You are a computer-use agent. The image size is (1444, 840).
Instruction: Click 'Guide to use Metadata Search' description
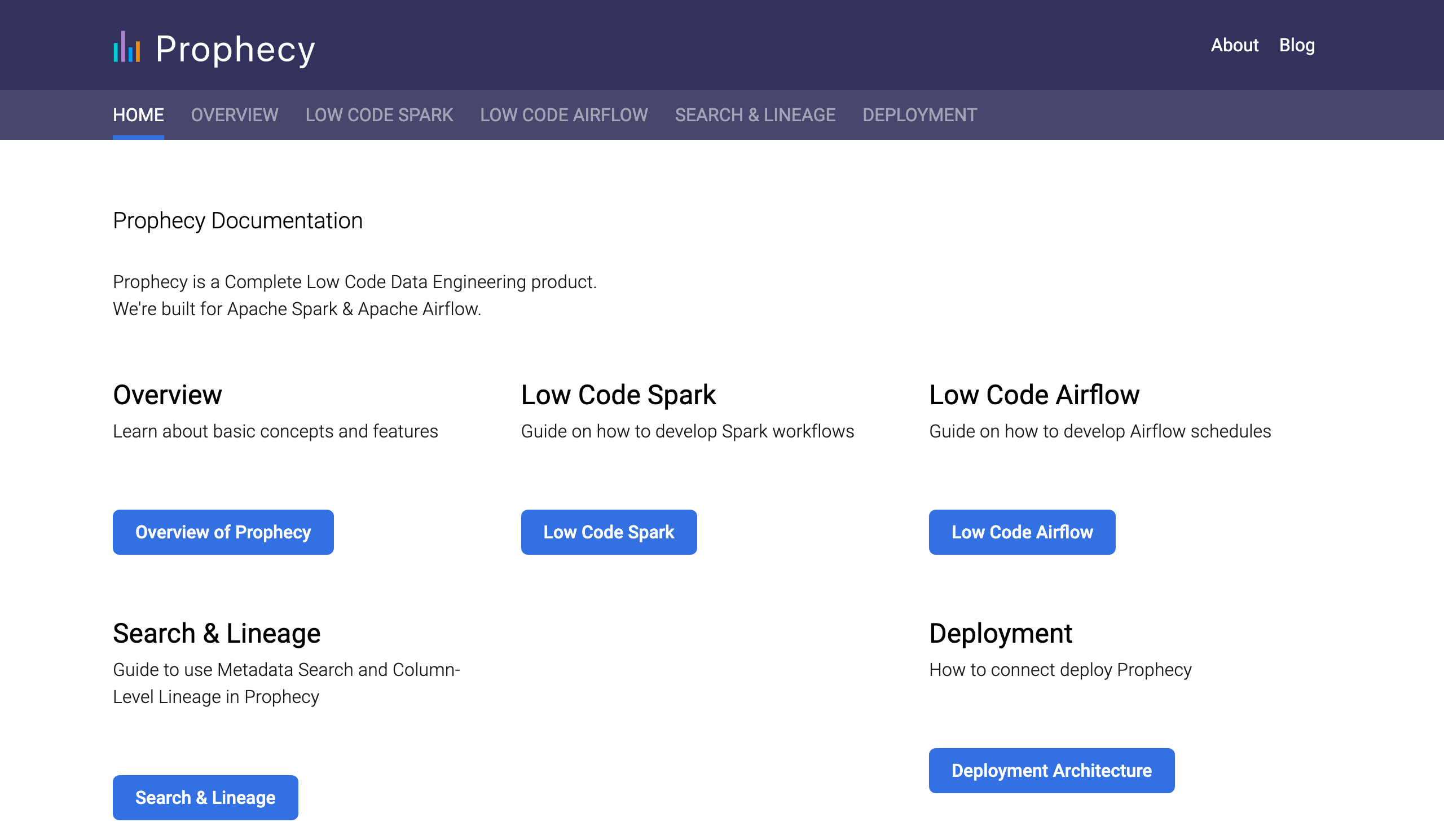click(287, 683)
